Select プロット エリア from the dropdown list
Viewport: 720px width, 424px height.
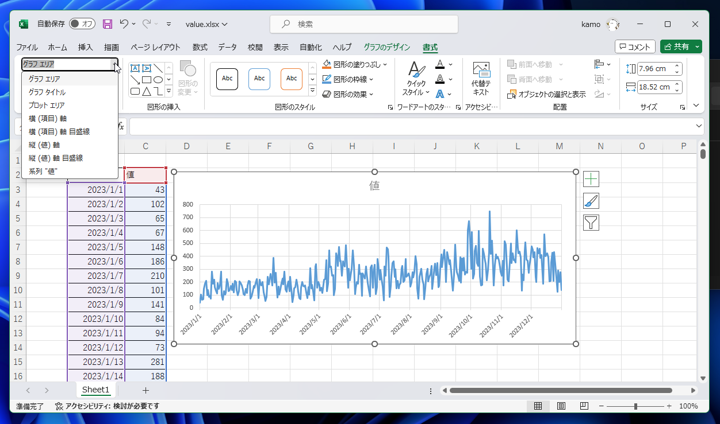click(46, 105)
